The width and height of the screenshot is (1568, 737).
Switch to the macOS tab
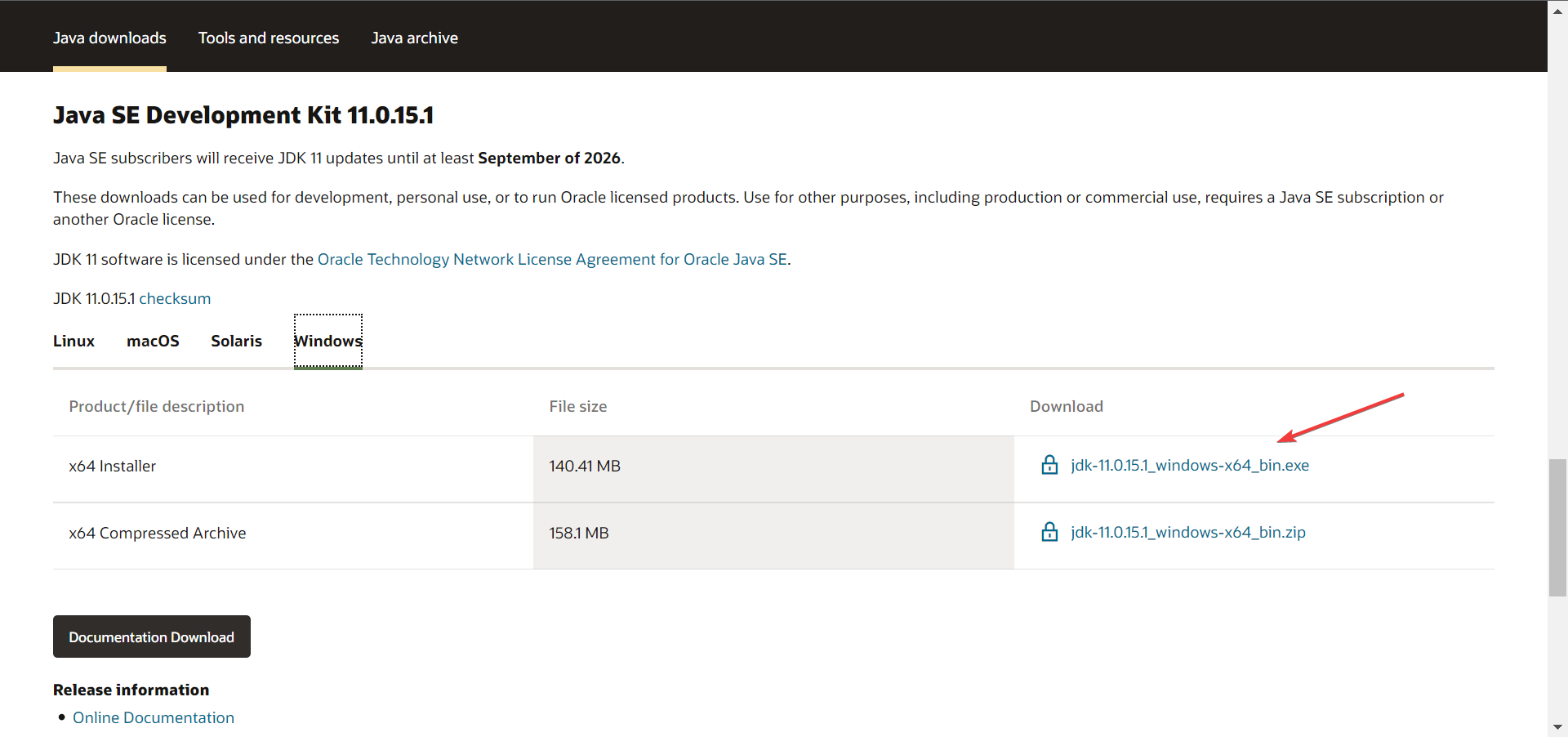point(153,341)
